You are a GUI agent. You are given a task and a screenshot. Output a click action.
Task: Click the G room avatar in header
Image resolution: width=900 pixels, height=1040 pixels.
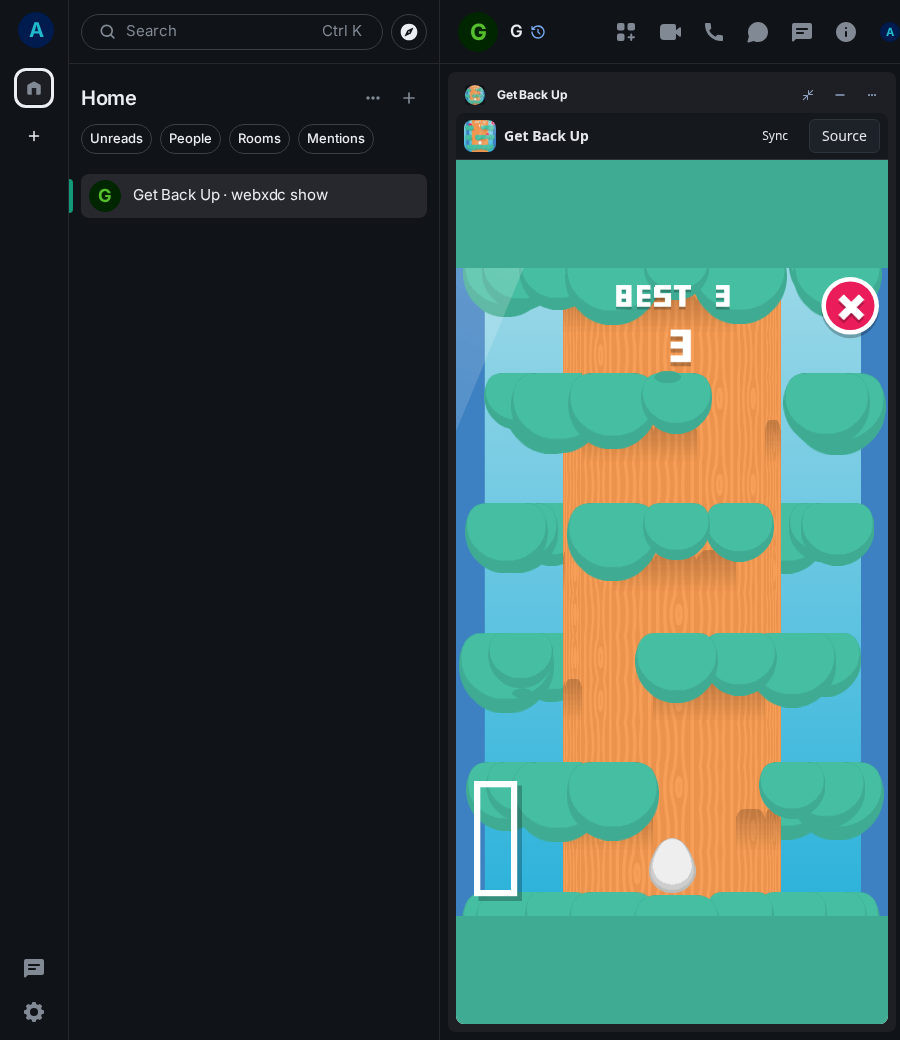pos(478,32)
